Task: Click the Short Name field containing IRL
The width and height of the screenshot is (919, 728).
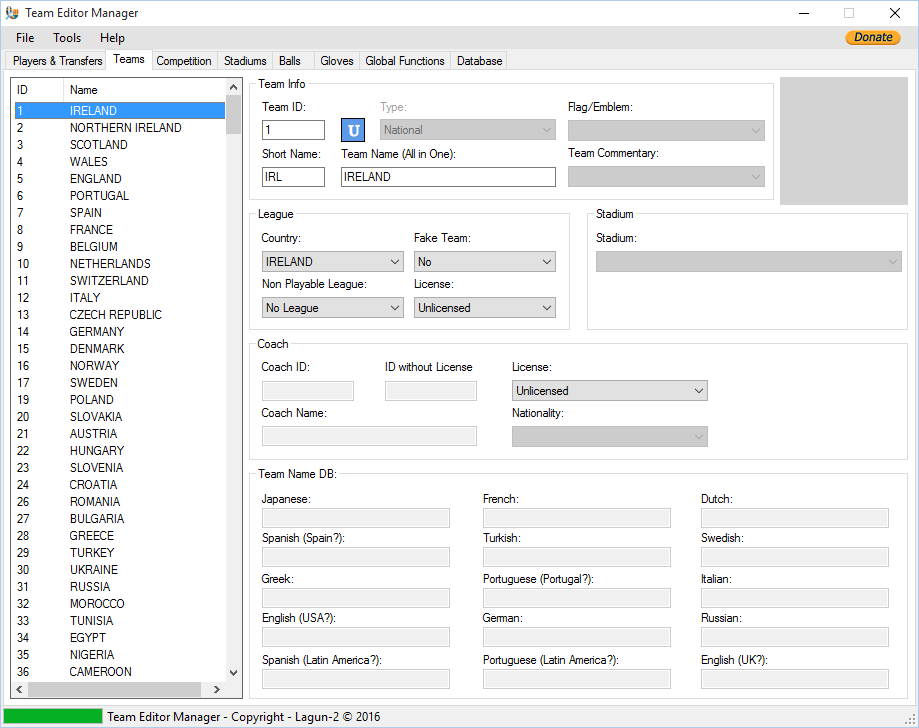Action: [293, 176]
